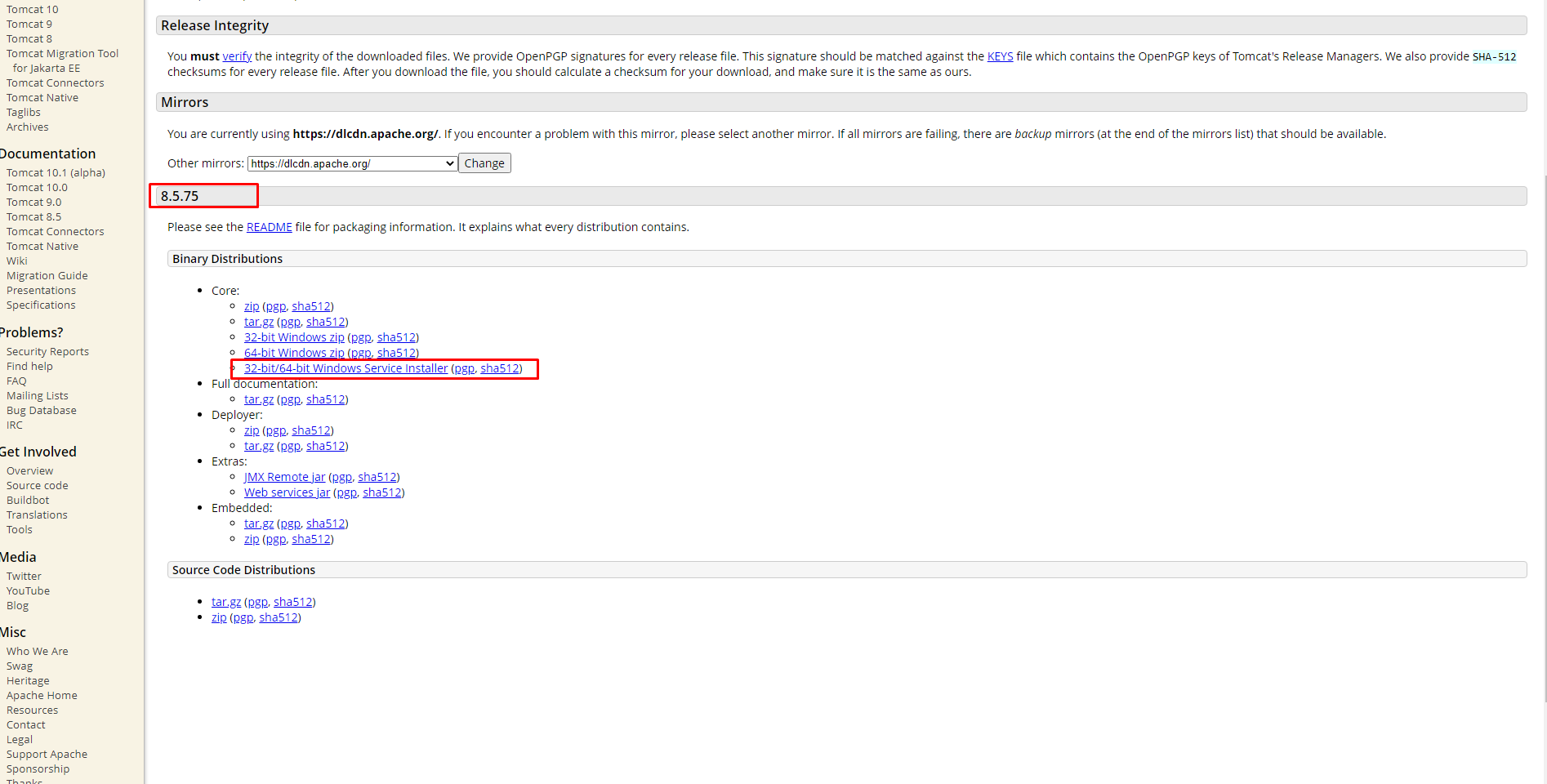Open the Swag link
1547x784 pixels.
[20, 666]
